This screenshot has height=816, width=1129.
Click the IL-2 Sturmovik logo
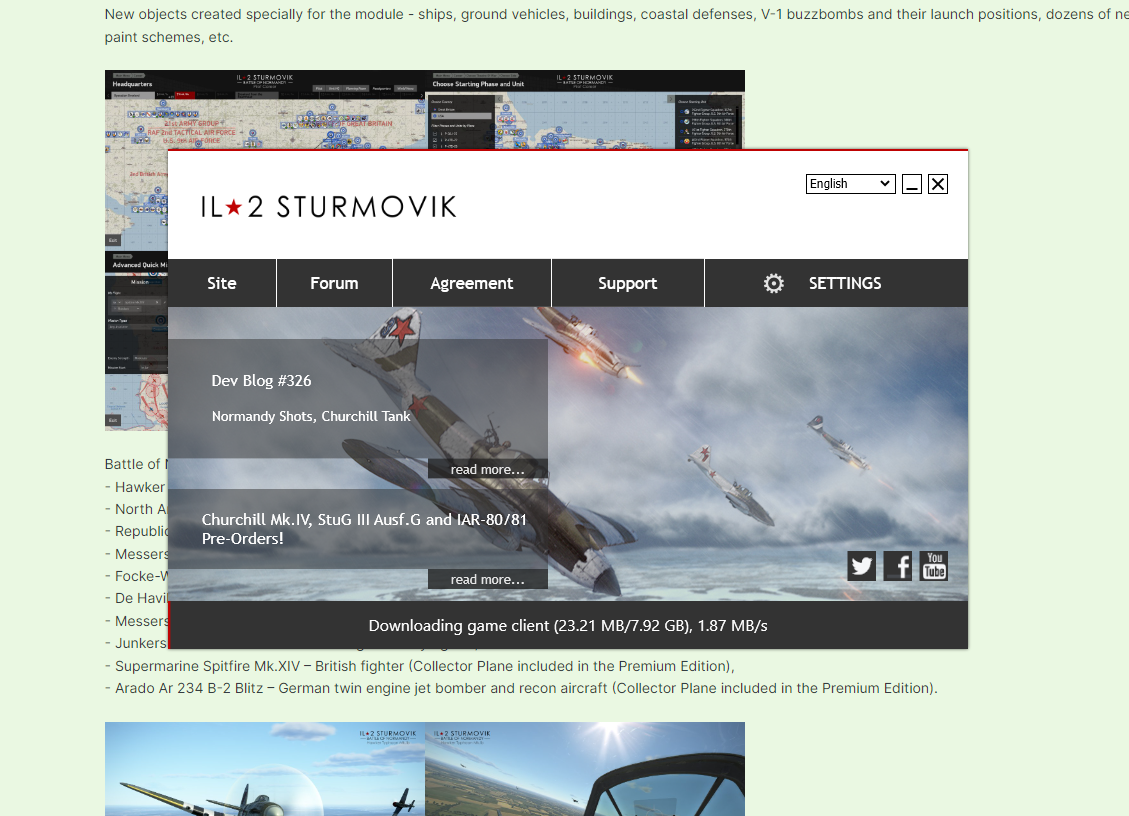(328, 207)
